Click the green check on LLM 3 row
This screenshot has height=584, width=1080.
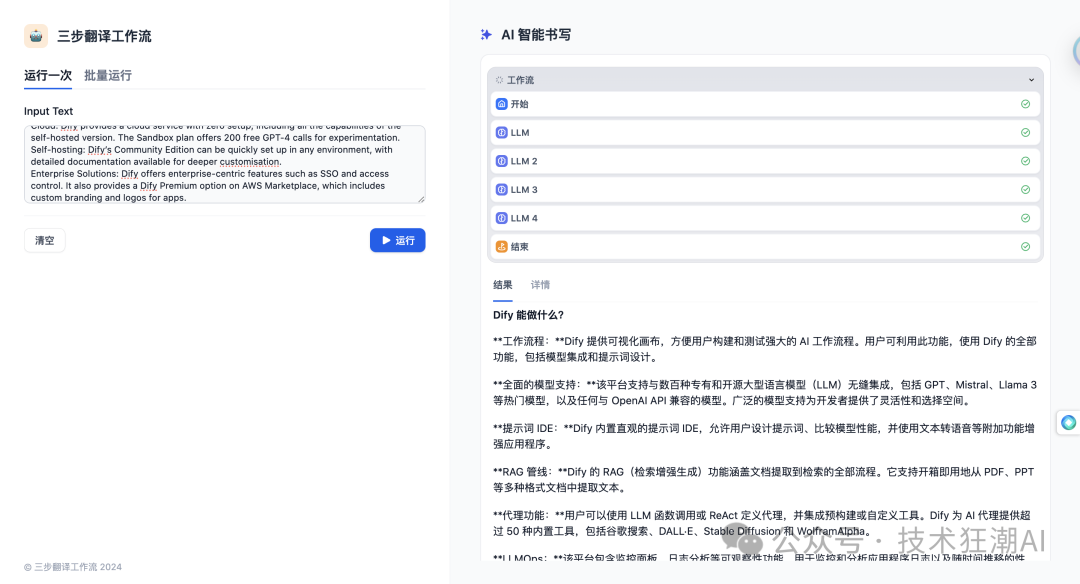pyautogui.click(x=1026, y=189)
